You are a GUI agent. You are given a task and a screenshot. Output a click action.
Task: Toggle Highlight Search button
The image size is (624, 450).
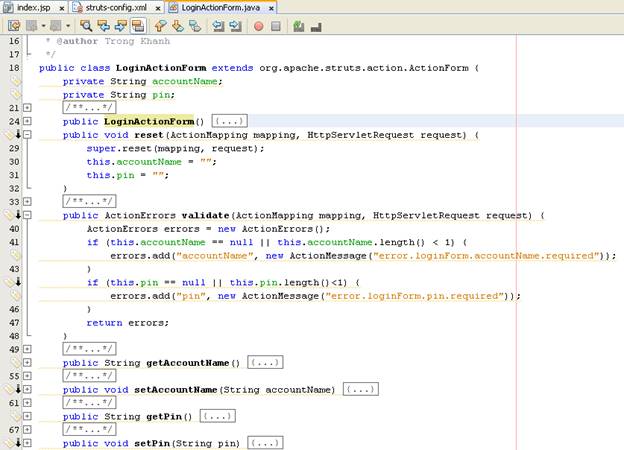coord(138,26)
